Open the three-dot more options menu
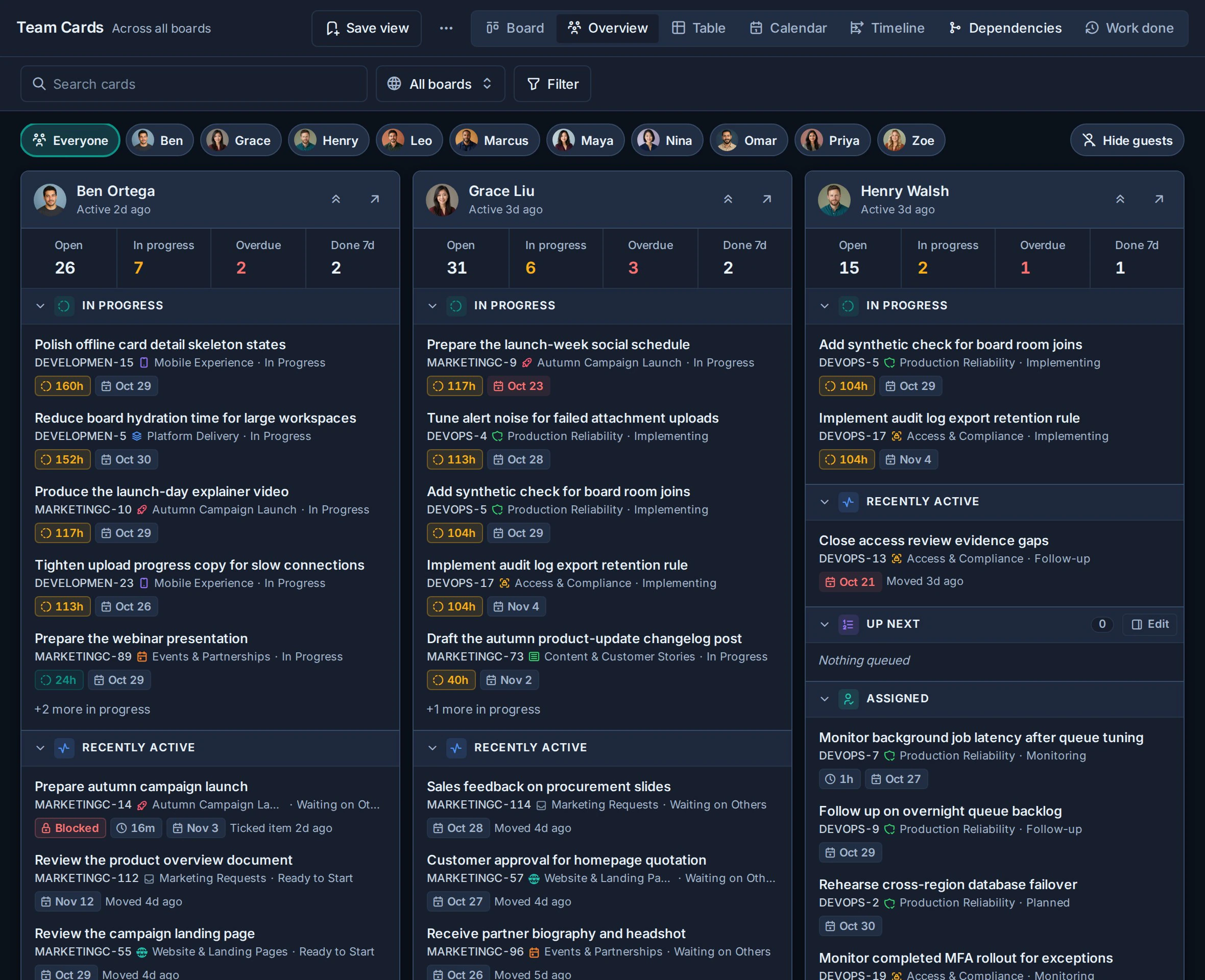 point(446,28)
